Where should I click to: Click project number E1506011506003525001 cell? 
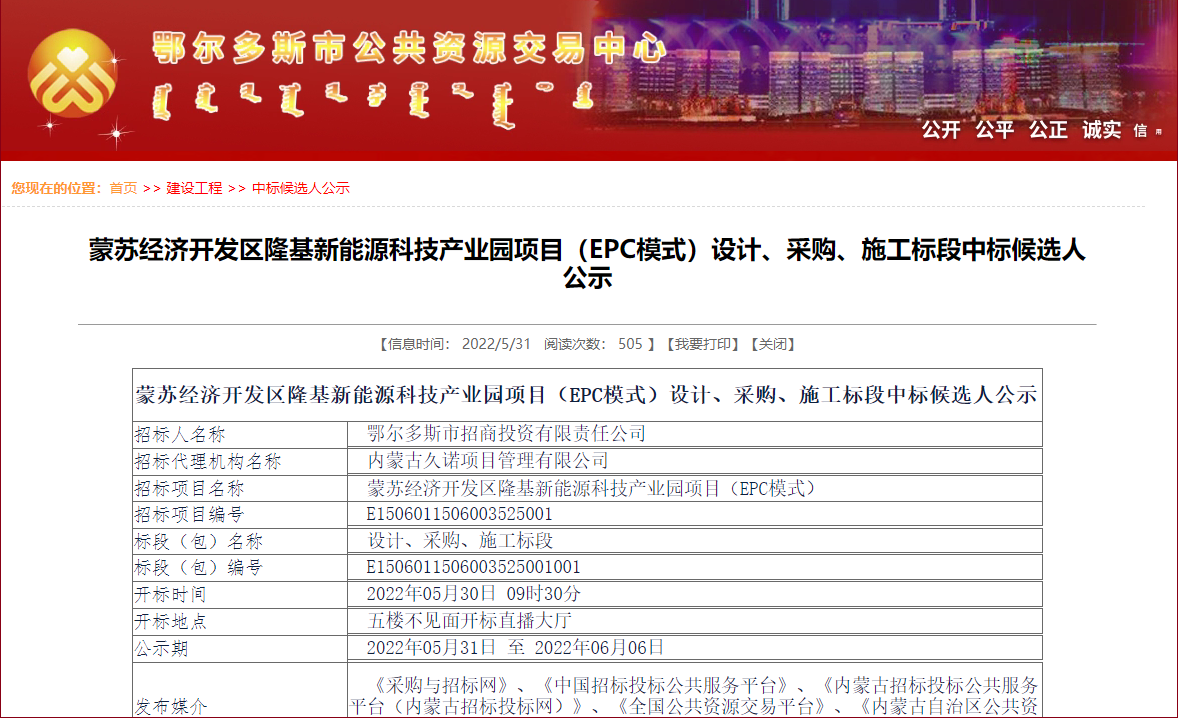pyautogui.click(x=459, y=514)
